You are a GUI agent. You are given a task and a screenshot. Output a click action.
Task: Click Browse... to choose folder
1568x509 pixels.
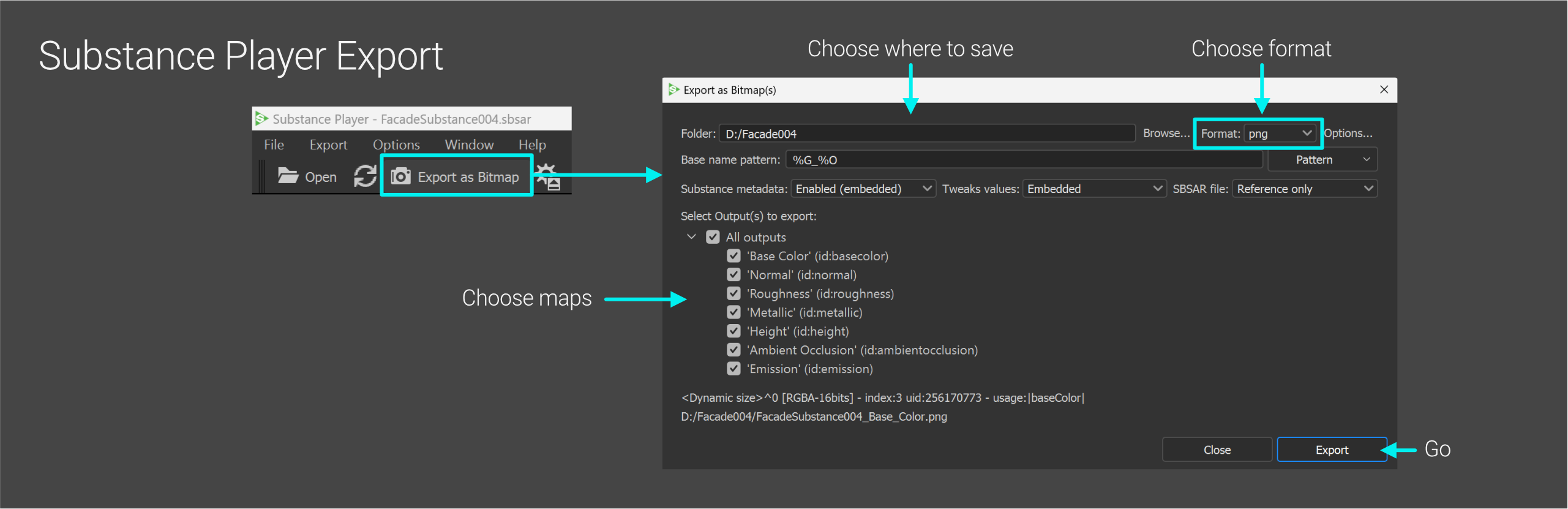(1166, 134)
